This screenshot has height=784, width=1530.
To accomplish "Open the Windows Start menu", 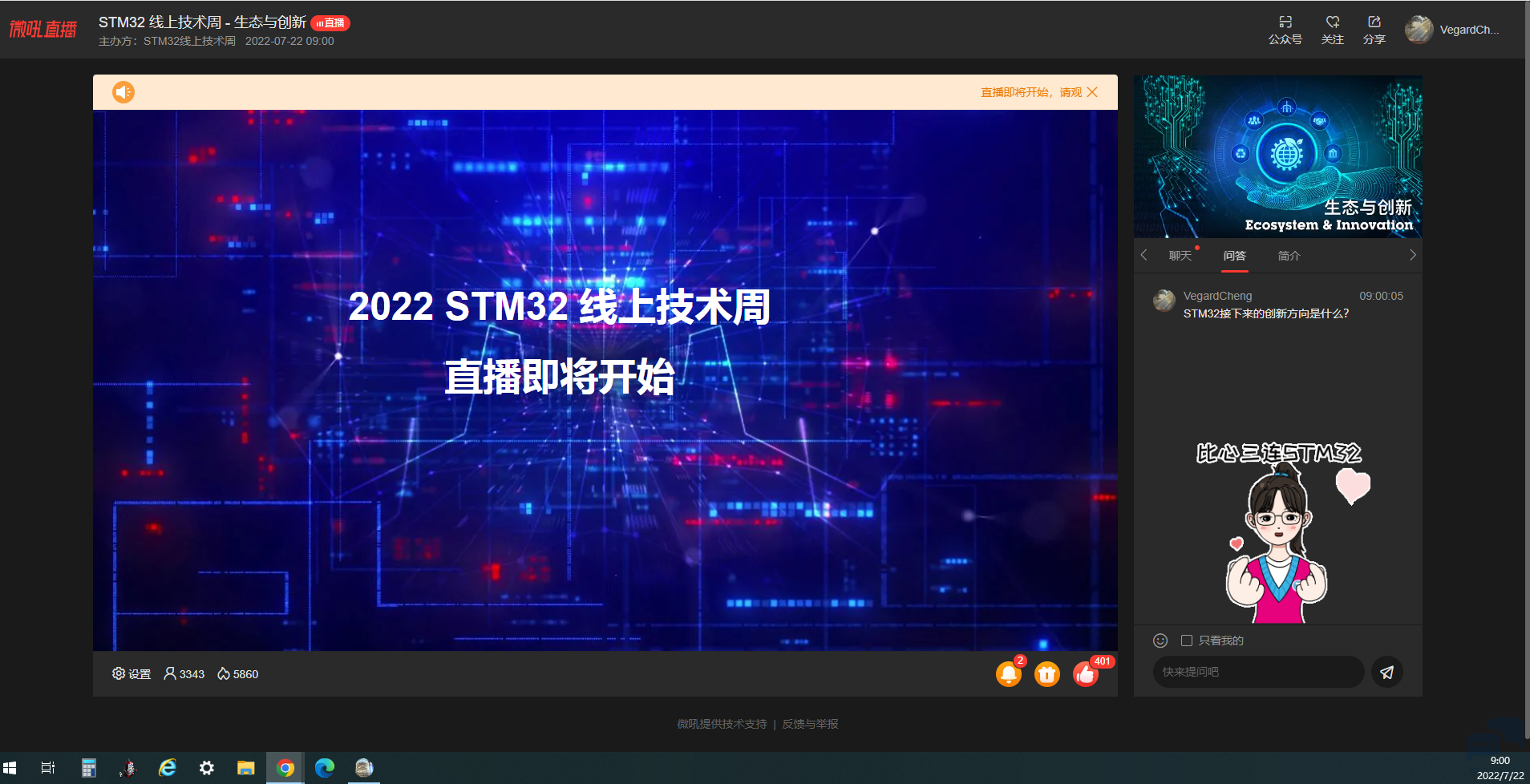I will tap(10, 768).
